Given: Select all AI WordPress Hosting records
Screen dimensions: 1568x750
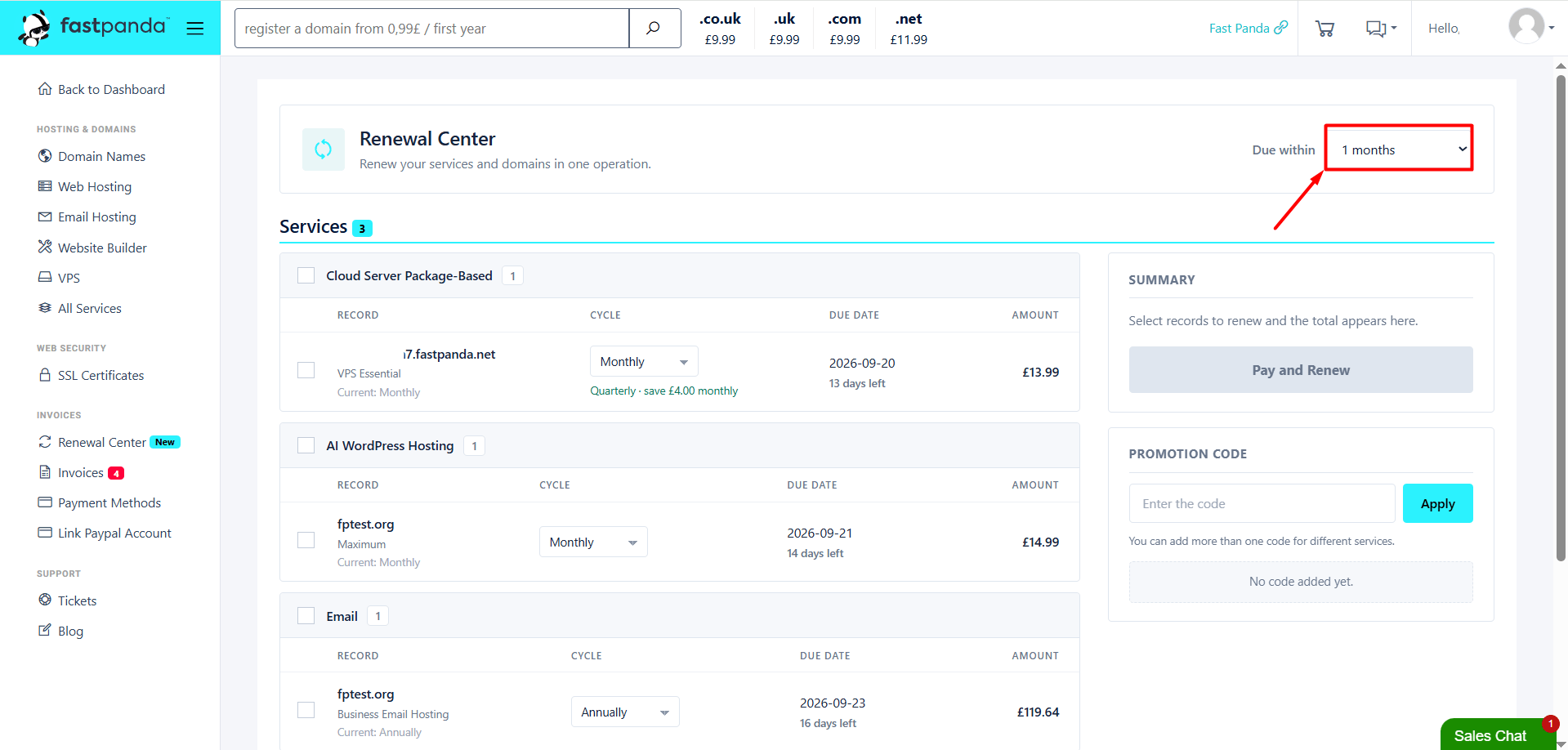Looking at the screenshot, I should pyautogui.click(x=306, y=445).
